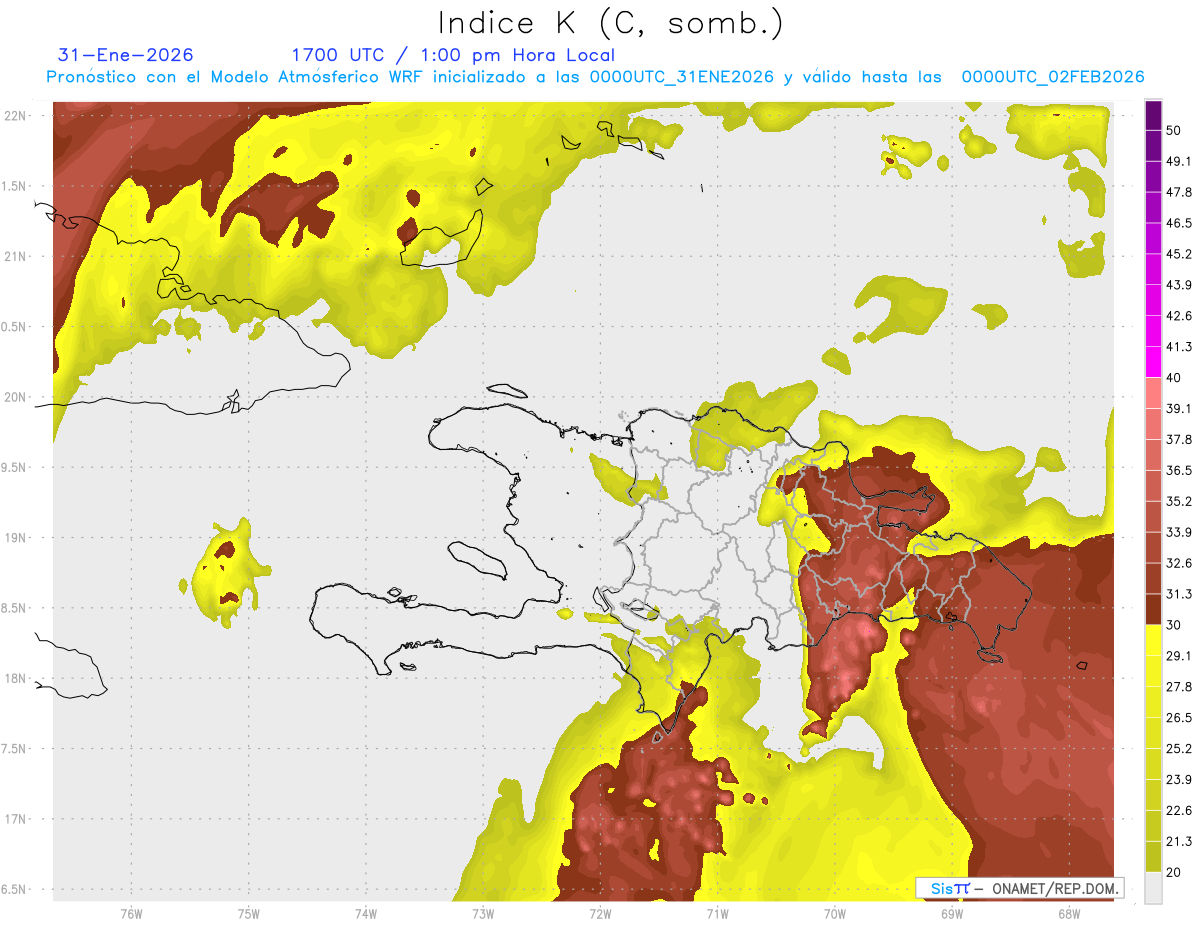
Task: Click the colorbar value '33.9'
Action: click(x=1179, y=532)
